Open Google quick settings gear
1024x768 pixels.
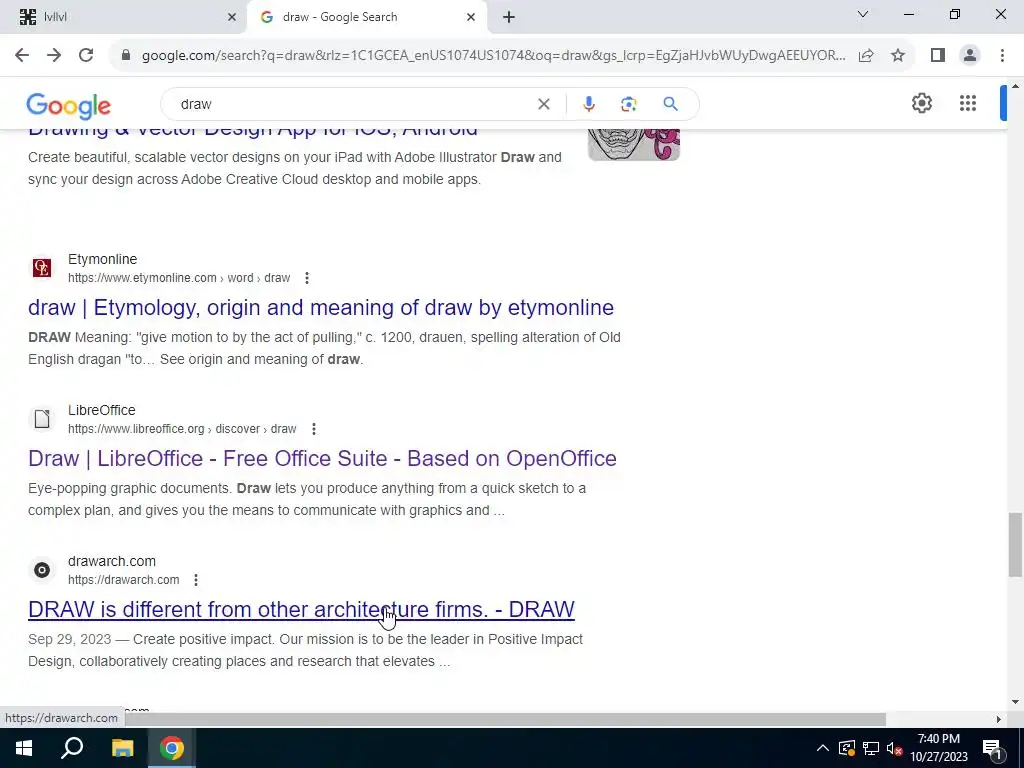921,103
